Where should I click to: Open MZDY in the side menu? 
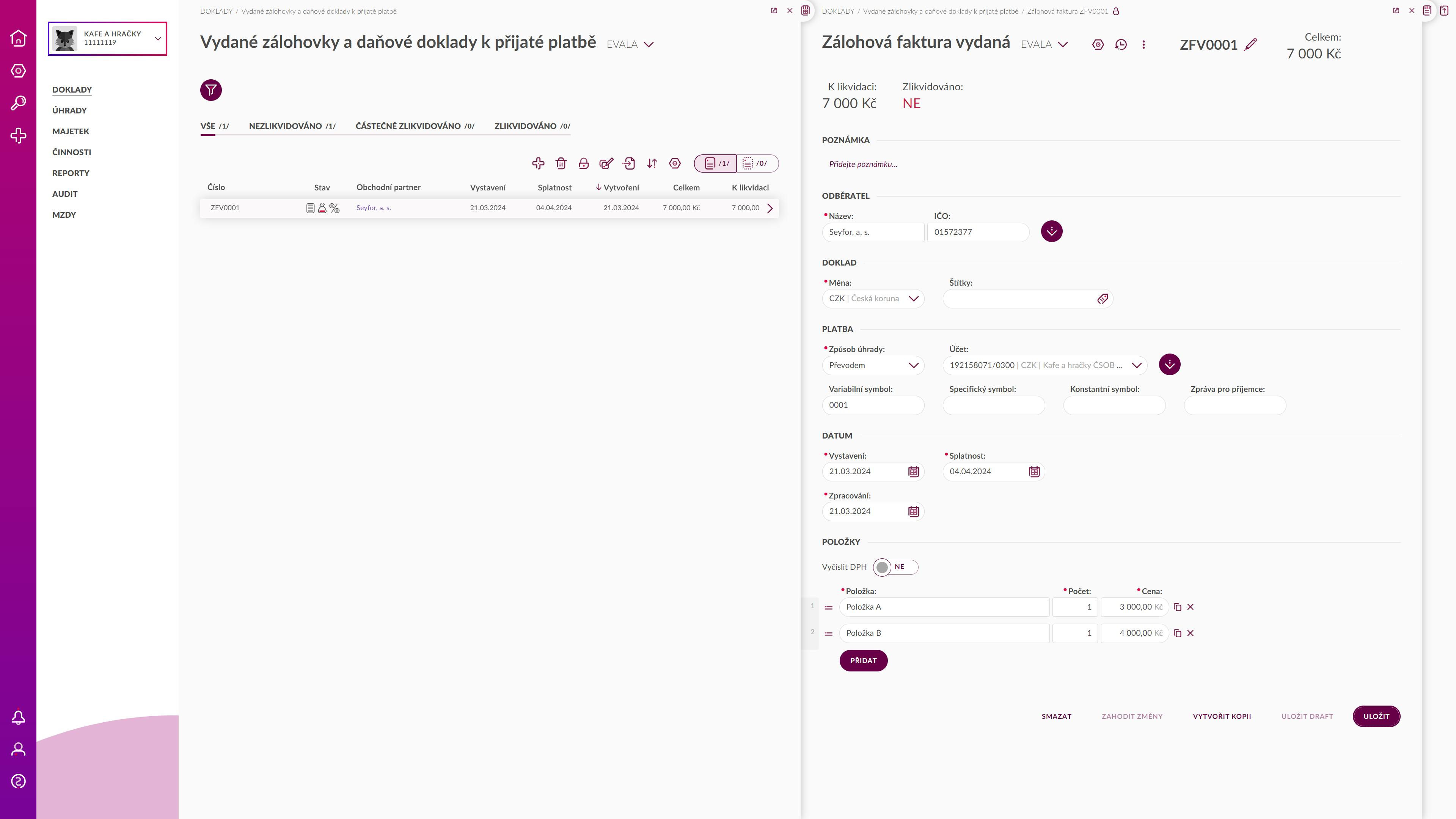(64, 215)
